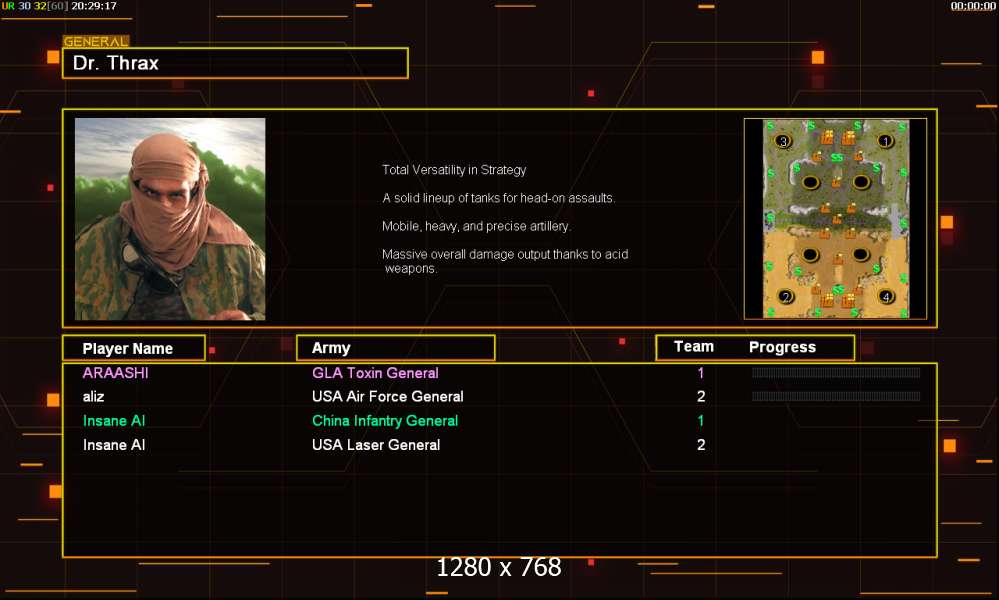Click team number for aliz row

701,396
